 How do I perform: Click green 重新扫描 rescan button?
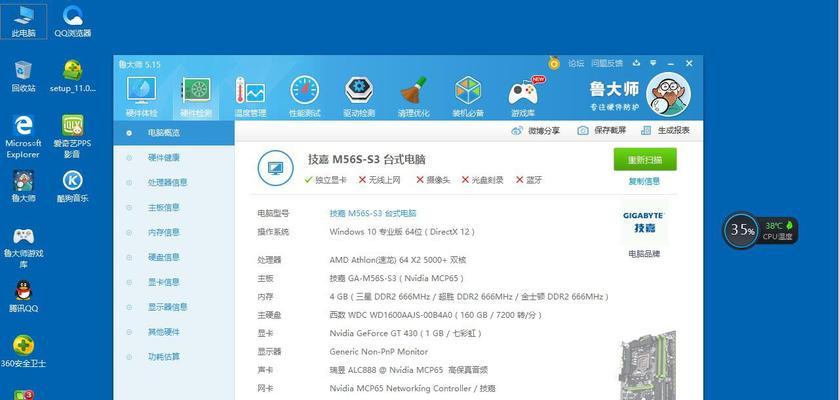pyautogui.click(x=645, y=159)
